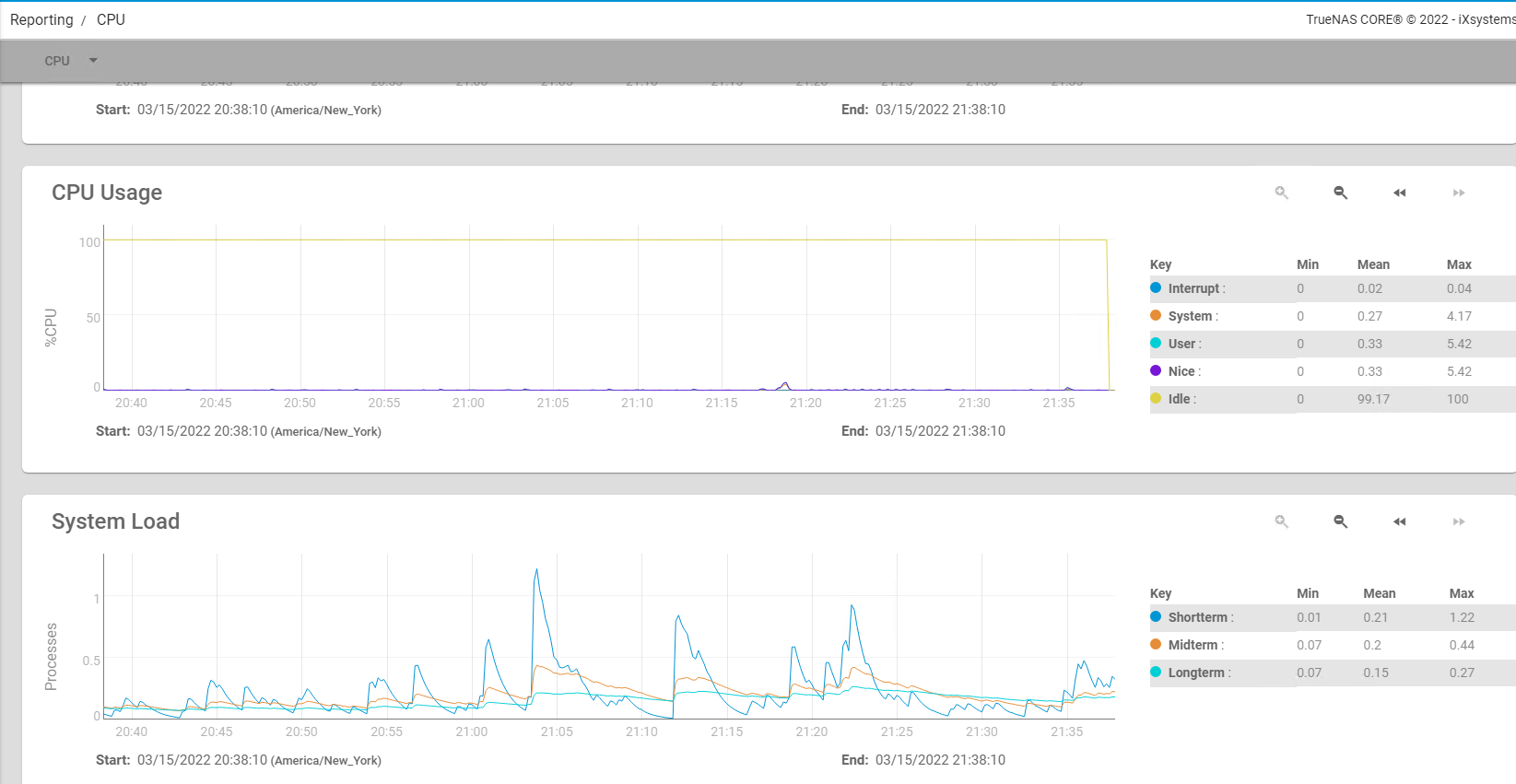Screen dimensions: 1516x784
Task: Click the Longterm legend cyan dot
Action: coord(1156,672)
